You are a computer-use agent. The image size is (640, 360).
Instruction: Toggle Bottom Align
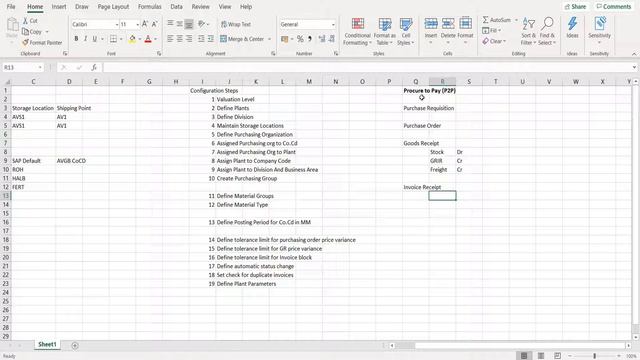pyautogui.click(x=189, y=24)
